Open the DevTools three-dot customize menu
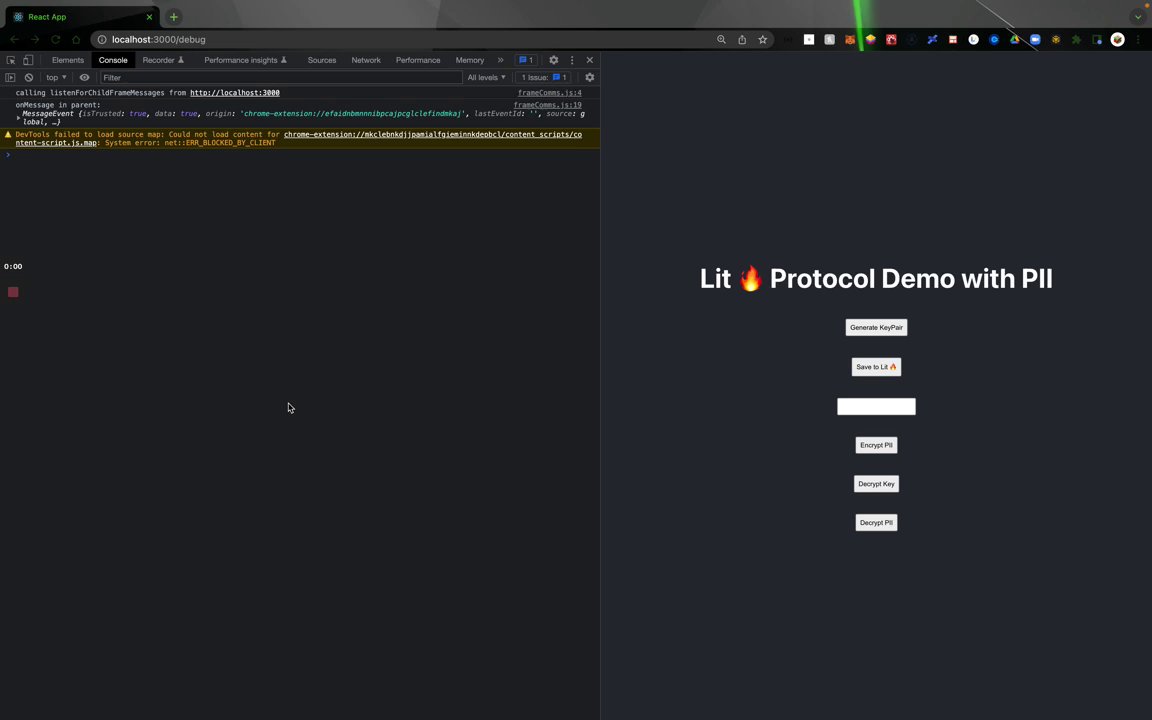 (572, 60)
